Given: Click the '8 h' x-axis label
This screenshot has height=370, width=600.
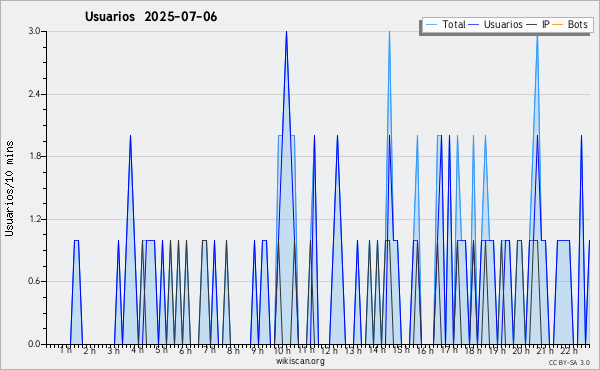Looking at the screenshot, I should (x=233, y=350).
